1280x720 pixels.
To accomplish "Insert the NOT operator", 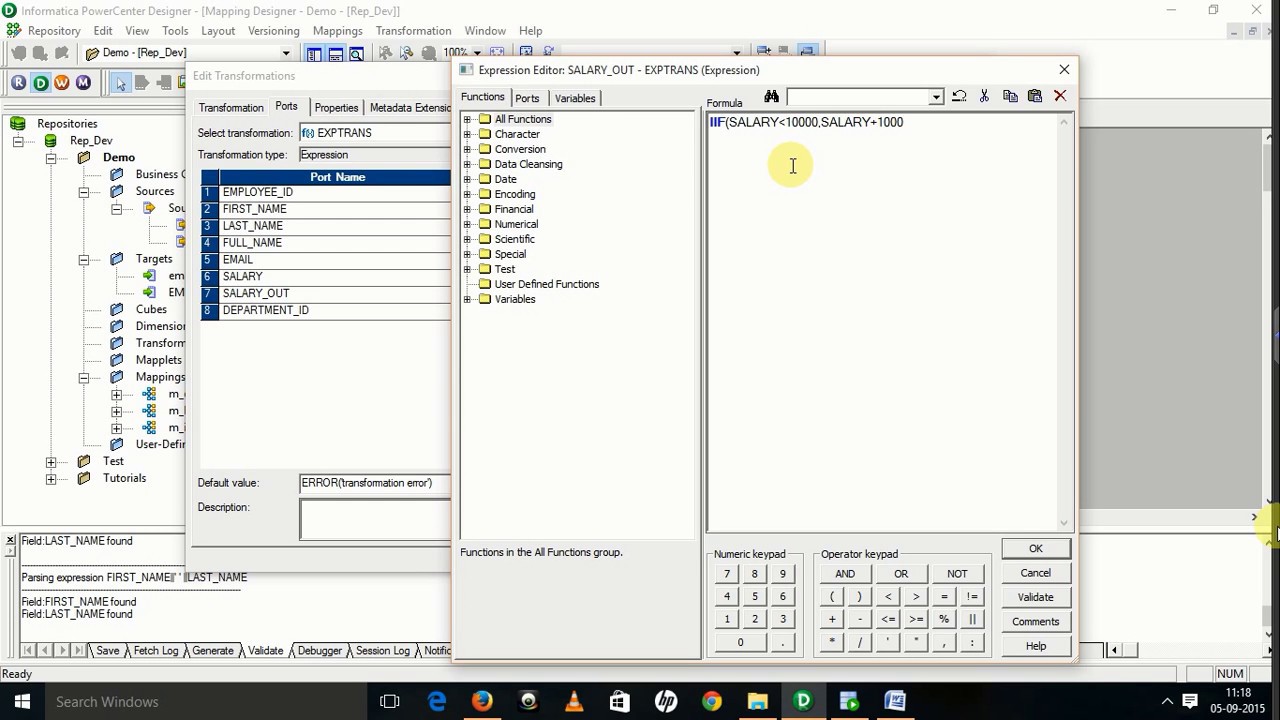I will point(957,574).
